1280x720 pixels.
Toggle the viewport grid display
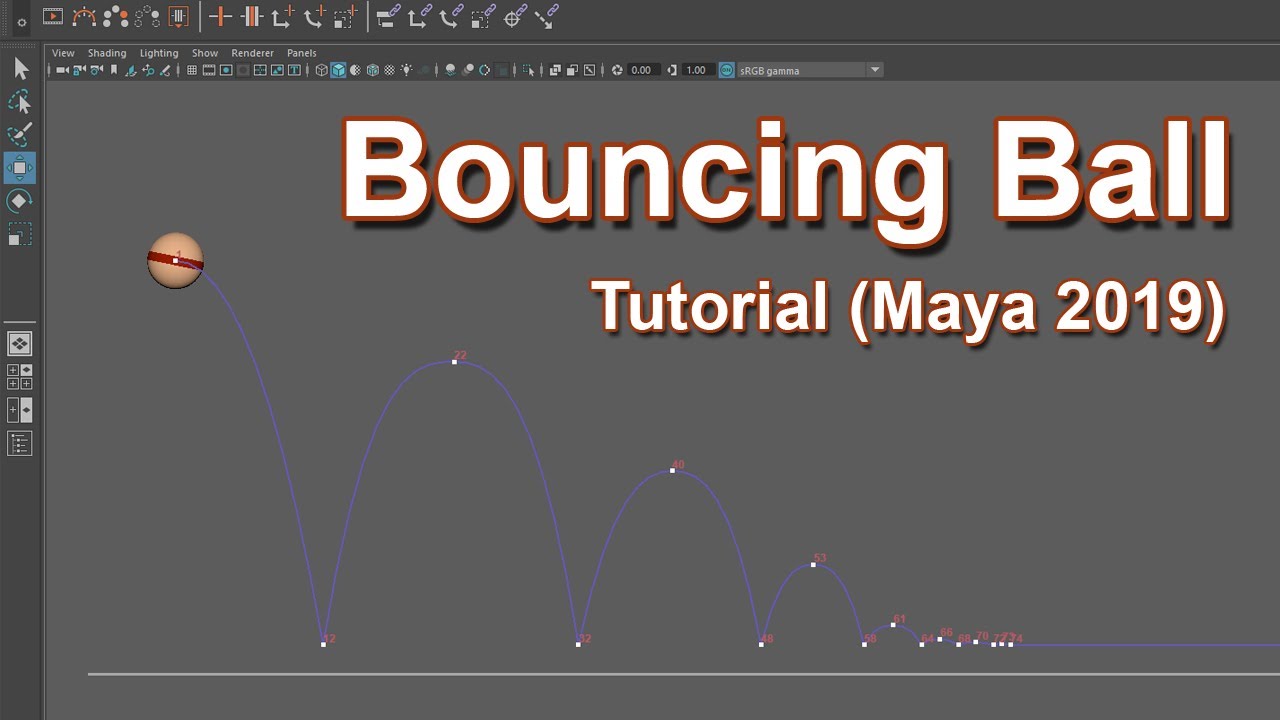click(192, 70)
